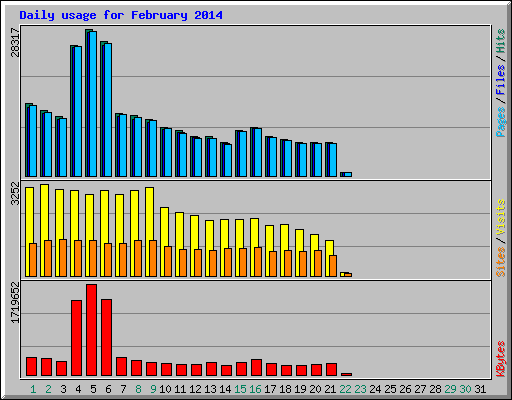Click the Sites legend label
512x400 pixels.
click(x=500, y=262)
